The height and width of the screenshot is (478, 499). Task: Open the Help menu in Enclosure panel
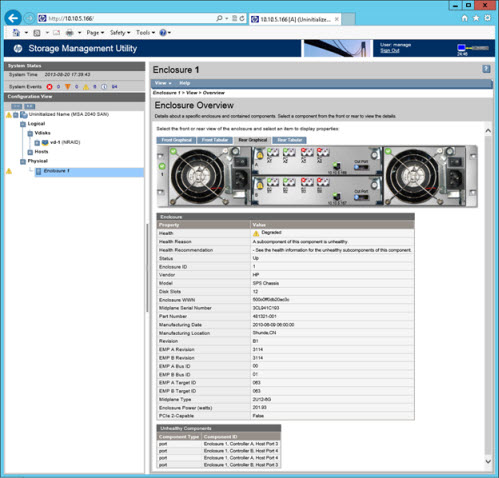(184, 83)
